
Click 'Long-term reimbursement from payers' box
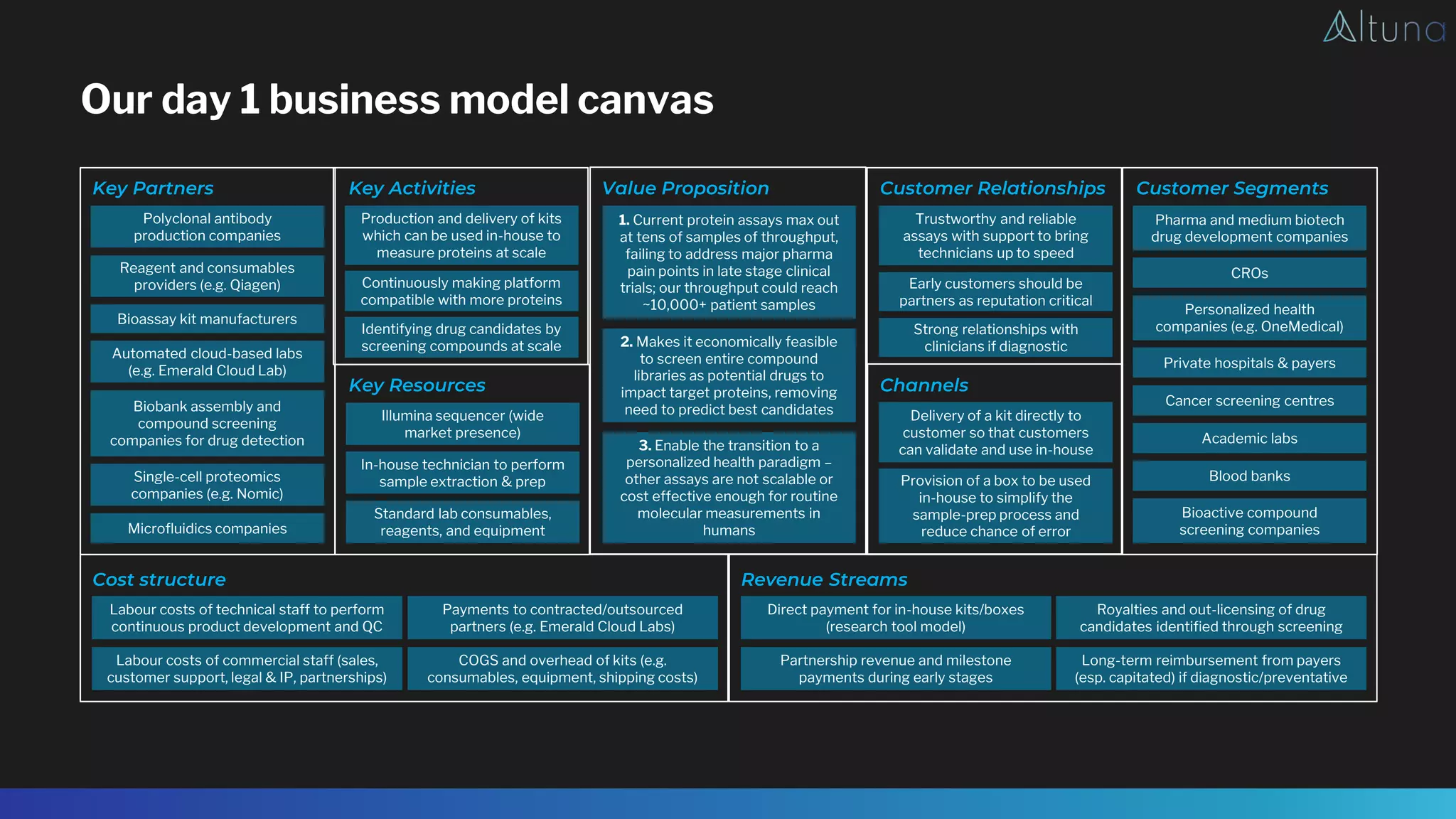tap(1211, 668)
